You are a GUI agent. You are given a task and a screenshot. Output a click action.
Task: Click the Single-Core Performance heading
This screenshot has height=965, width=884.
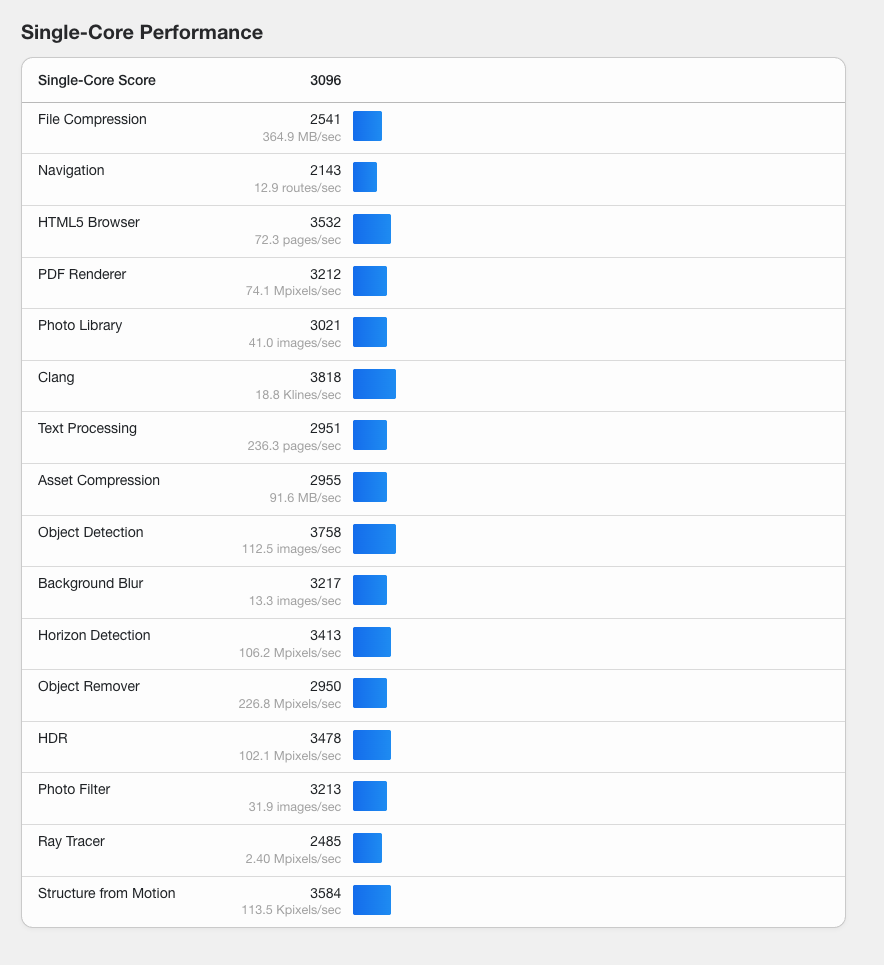pyautogui.click(x=142, y=32)
